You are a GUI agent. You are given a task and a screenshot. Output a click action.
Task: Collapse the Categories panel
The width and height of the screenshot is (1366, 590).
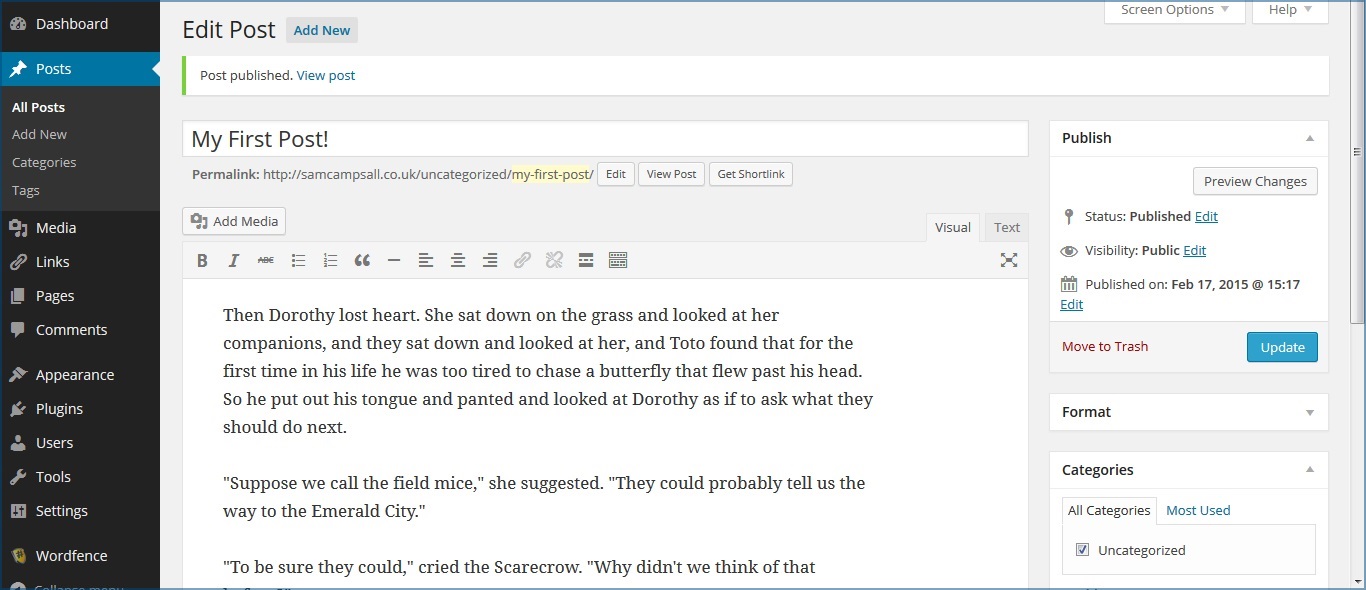[1310, 470]
